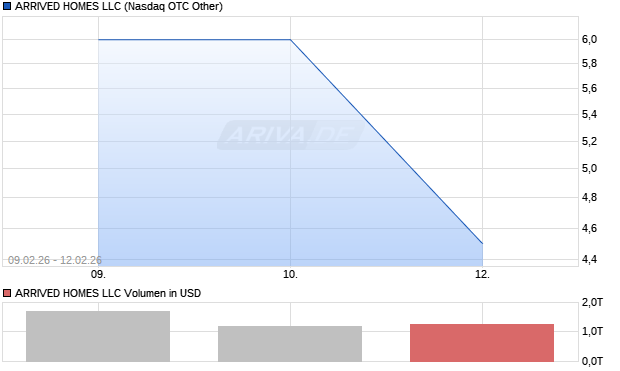Click the gray volume bar for 09.
Image resolution: width=620 pixels, height=371 pixels.
coord(98,336)
